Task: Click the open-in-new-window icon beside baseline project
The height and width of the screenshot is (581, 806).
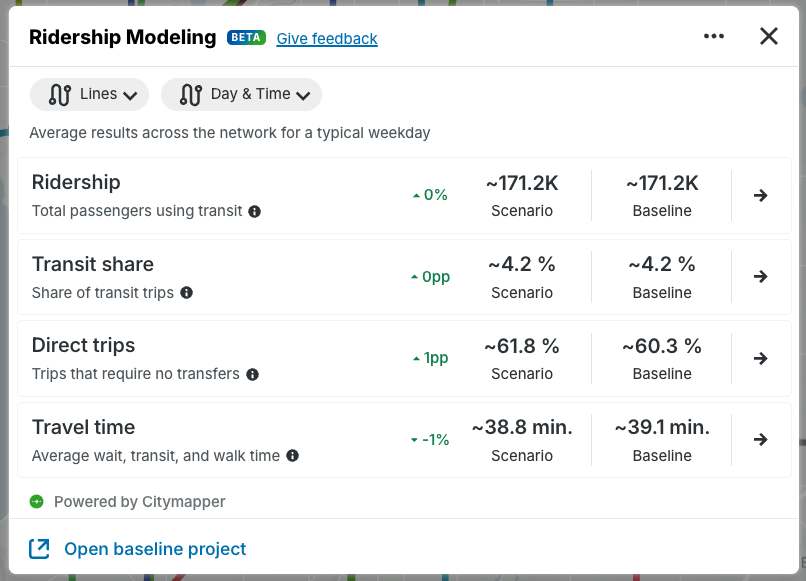Action: [x=39, y=549]
